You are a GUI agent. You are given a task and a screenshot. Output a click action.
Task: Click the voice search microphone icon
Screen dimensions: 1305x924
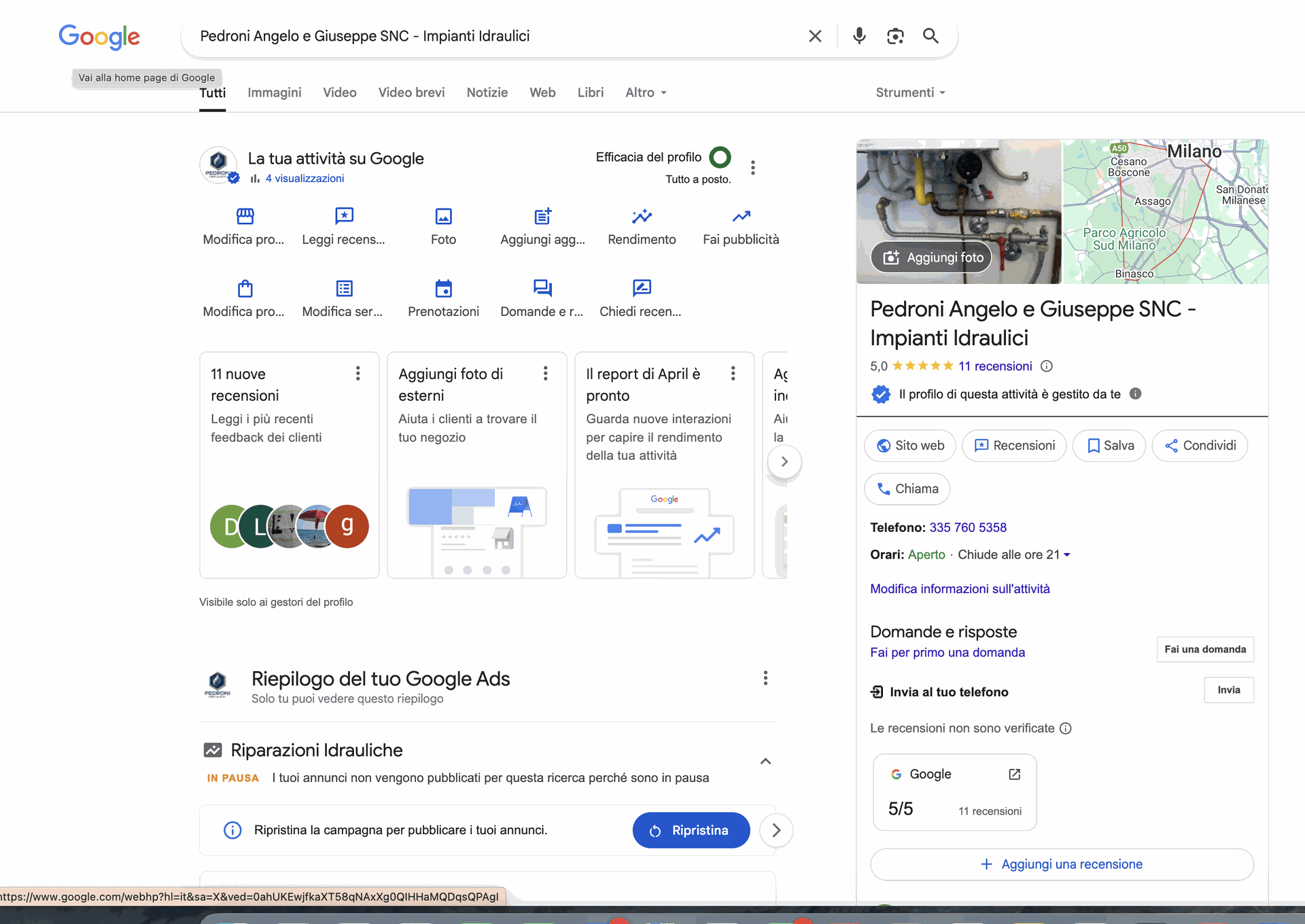[859, 36]
